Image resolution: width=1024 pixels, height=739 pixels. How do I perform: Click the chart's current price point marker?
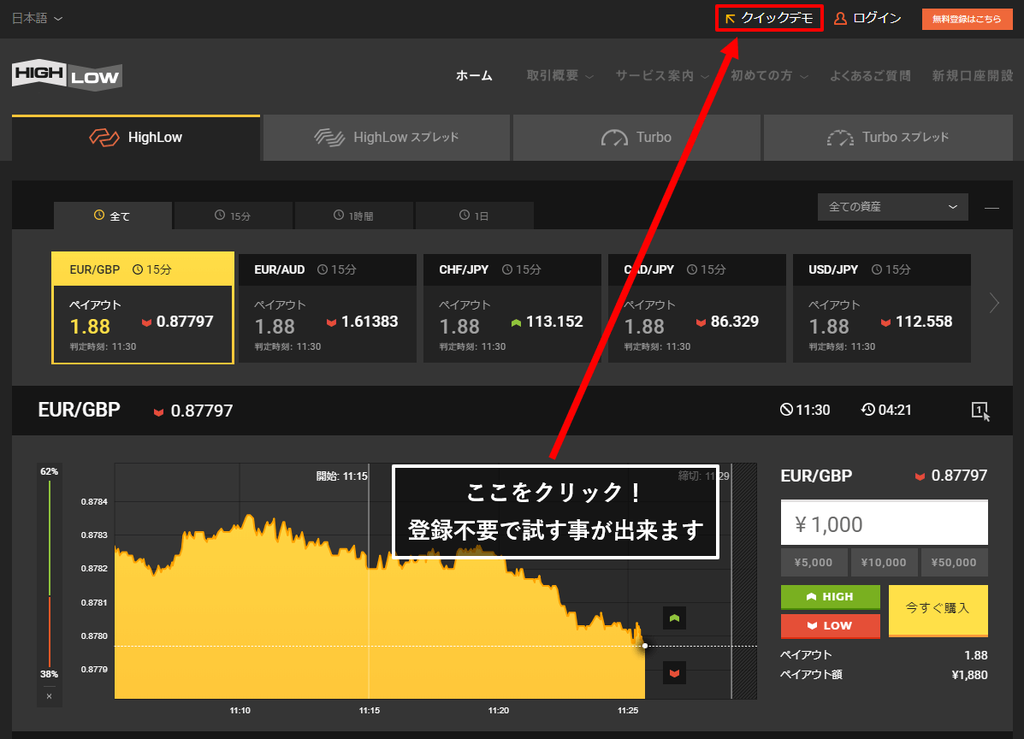click(645, 646)
